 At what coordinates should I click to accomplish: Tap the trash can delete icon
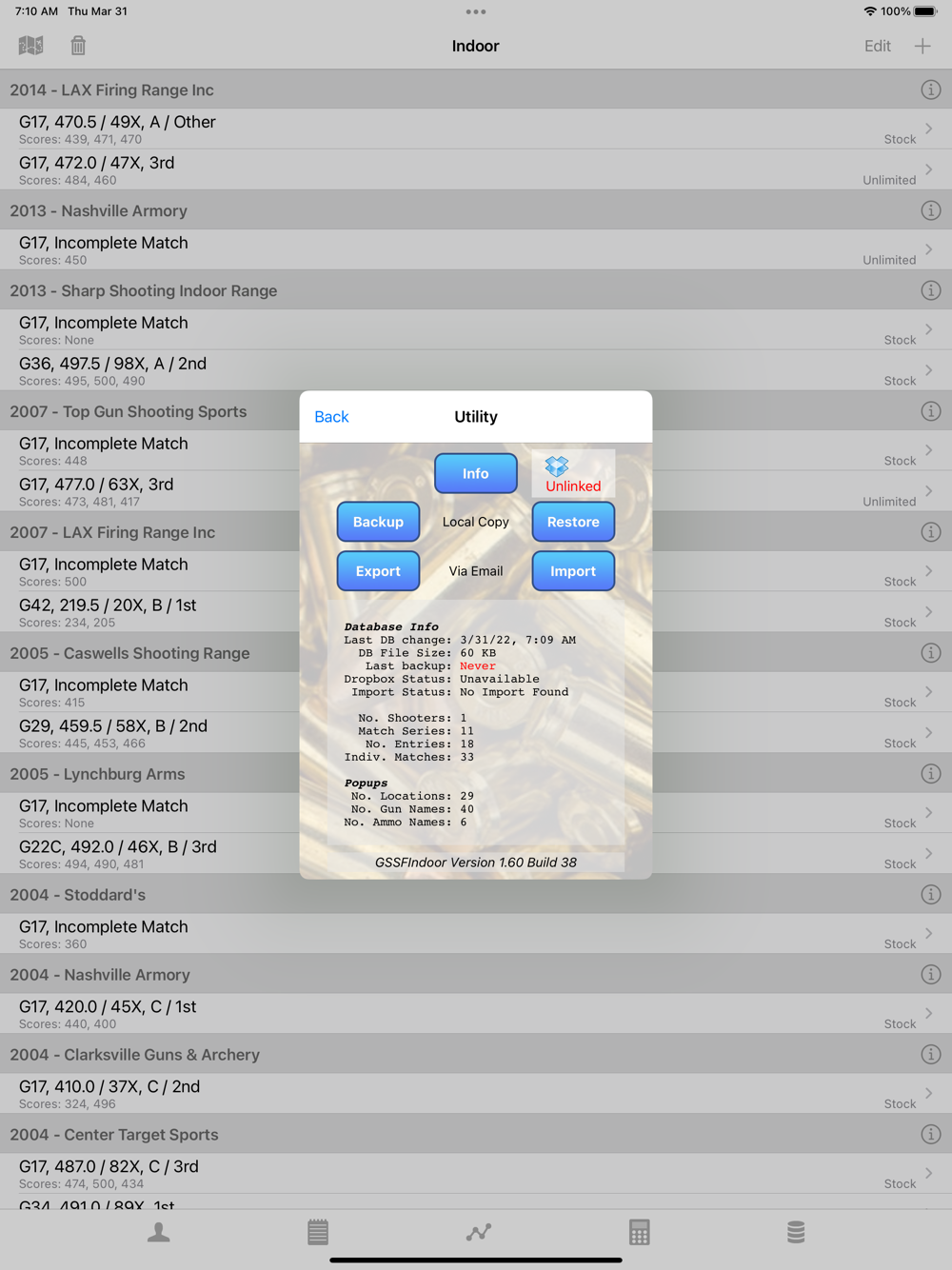tap(78, 46)
